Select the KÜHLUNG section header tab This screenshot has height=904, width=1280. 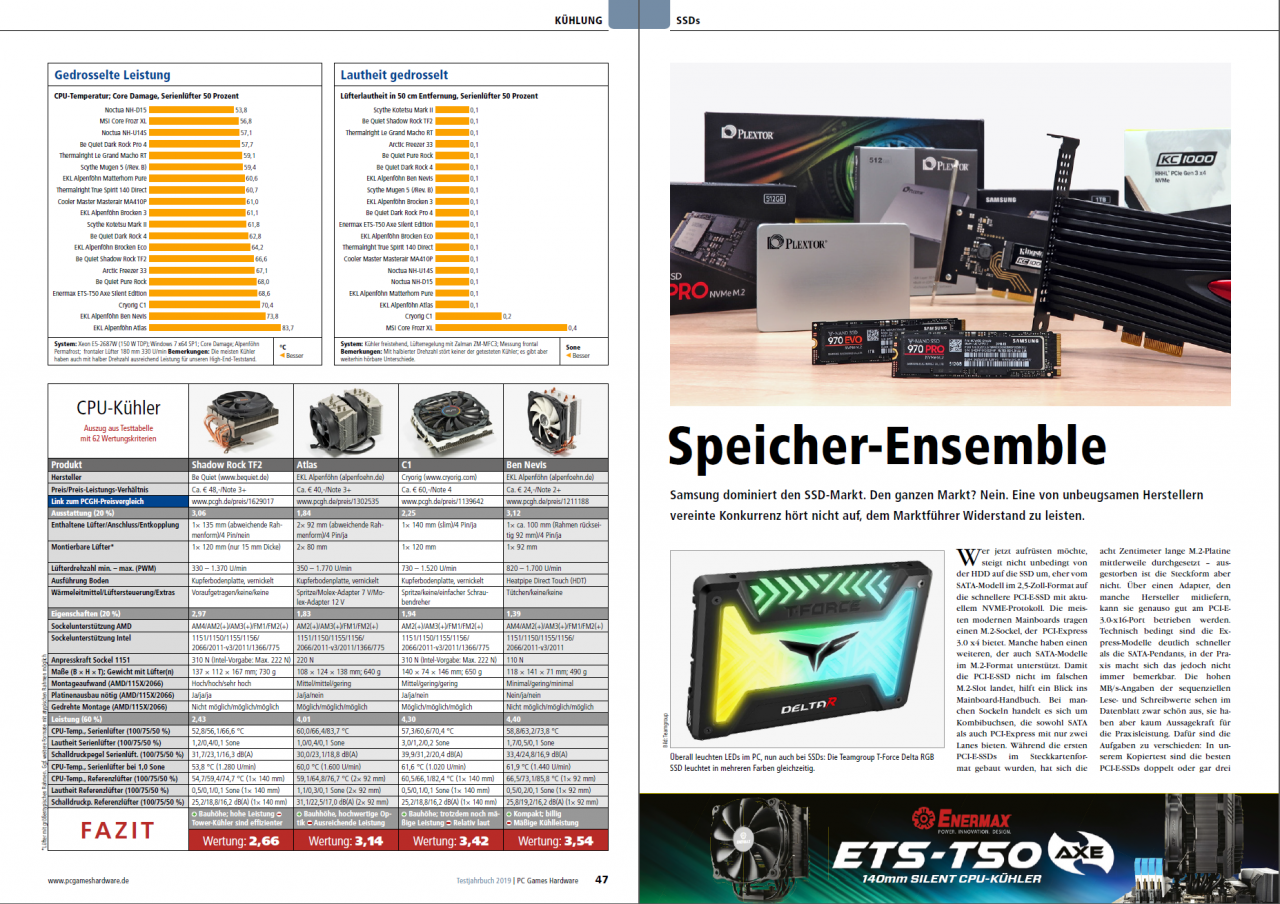click(x=579, y=19)
